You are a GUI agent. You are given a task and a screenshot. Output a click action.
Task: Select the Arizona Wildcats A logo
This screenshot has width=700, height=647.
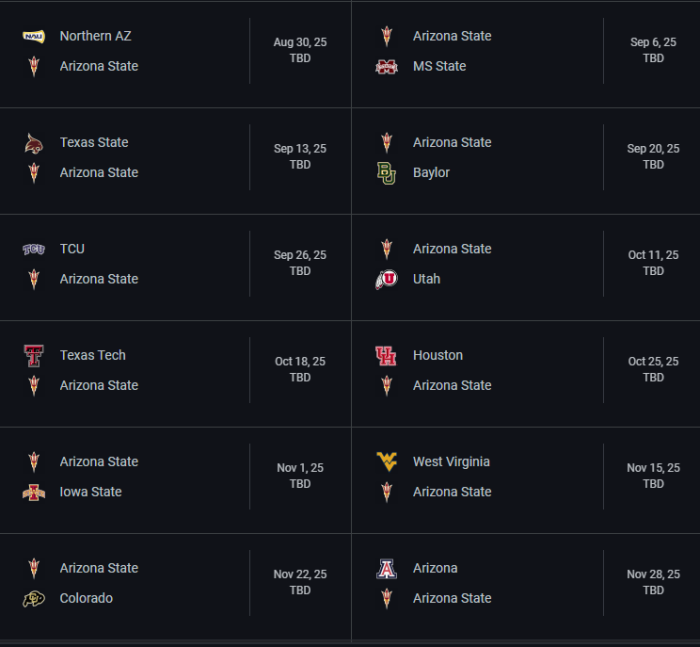click(x=387, y=569)
